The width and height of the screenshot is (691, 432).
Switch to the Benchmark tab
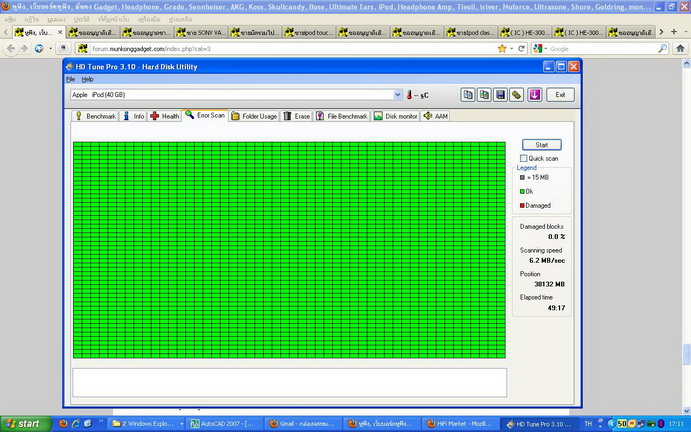[x=96, y=116]
